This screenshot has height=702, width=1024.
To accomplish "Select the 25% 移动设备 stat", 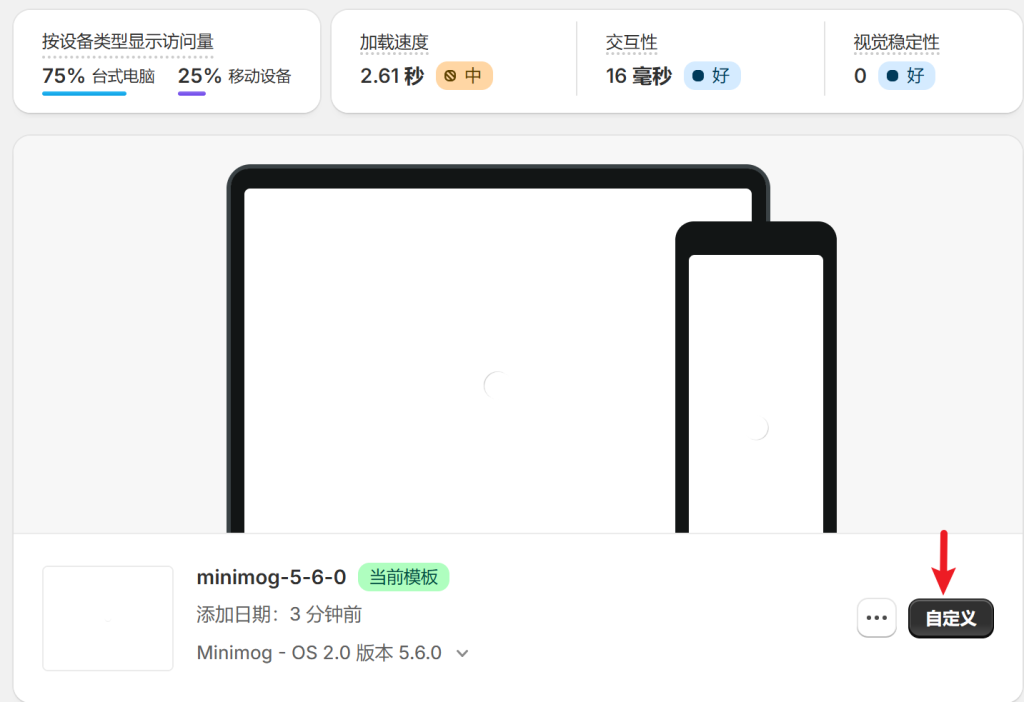I will [x=234, y=76].
